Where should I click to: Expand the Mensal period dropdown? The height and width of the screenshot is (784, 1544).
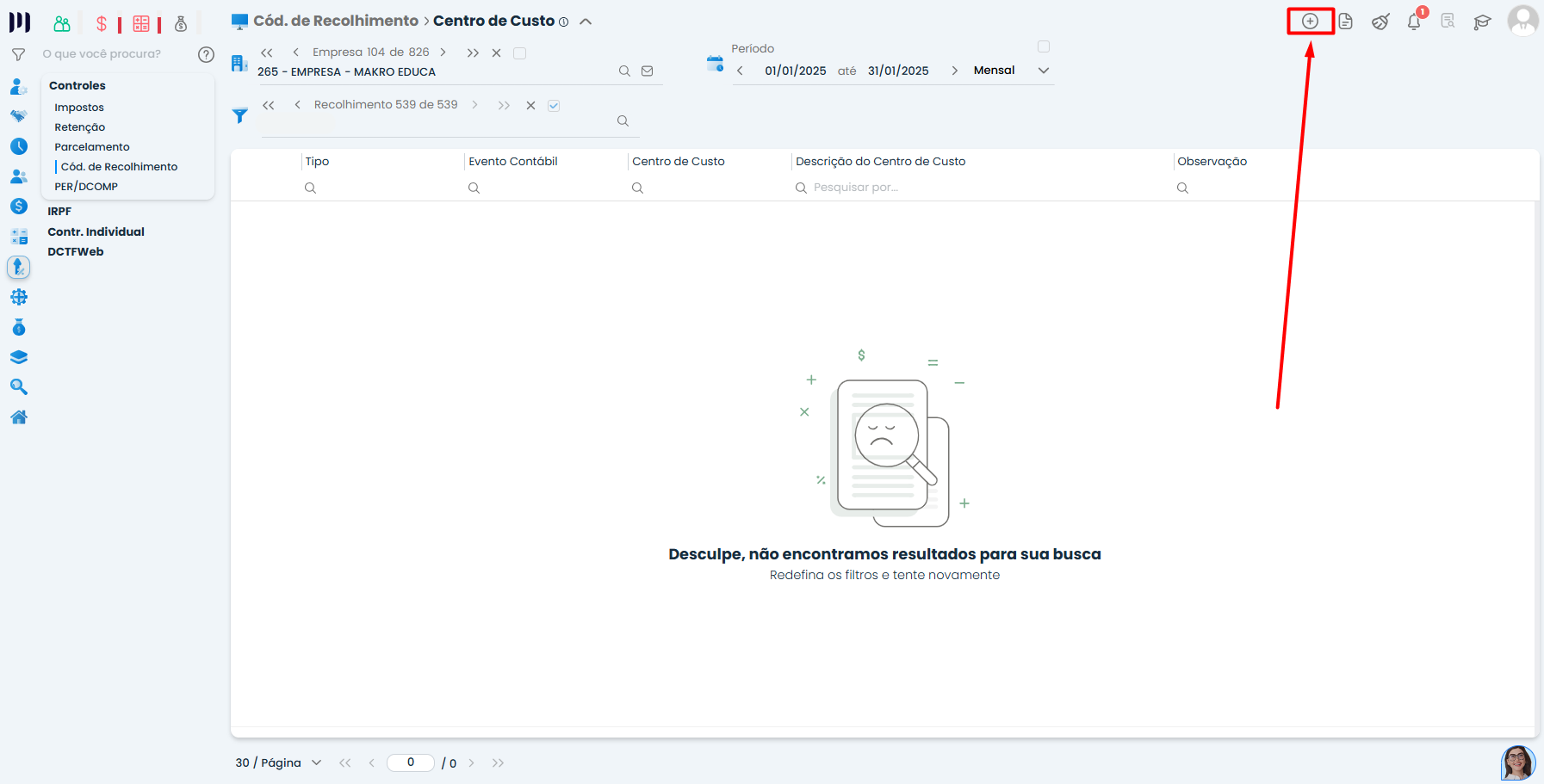point(1044,71)
